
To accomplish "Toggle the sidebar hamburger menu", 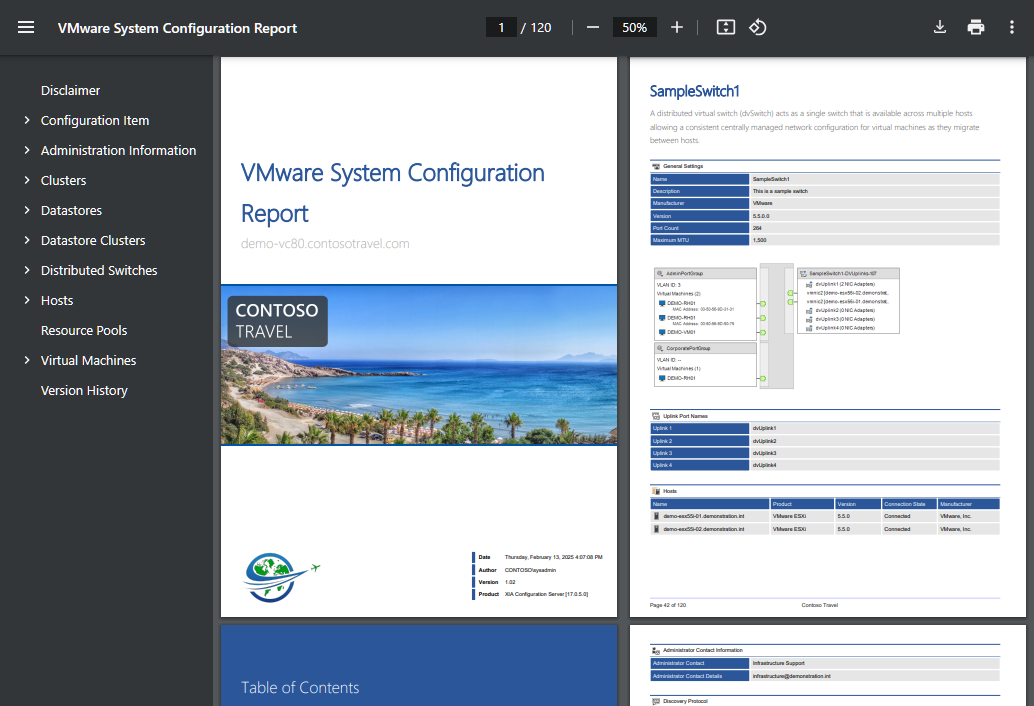I will click(x=26, y=27).
